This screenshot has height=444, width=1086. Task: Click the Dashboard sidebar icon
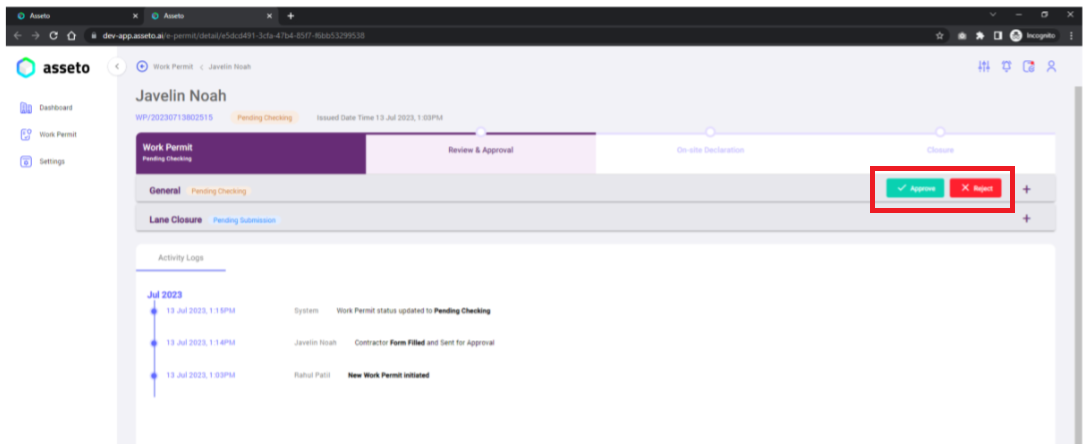pos(26,107)
